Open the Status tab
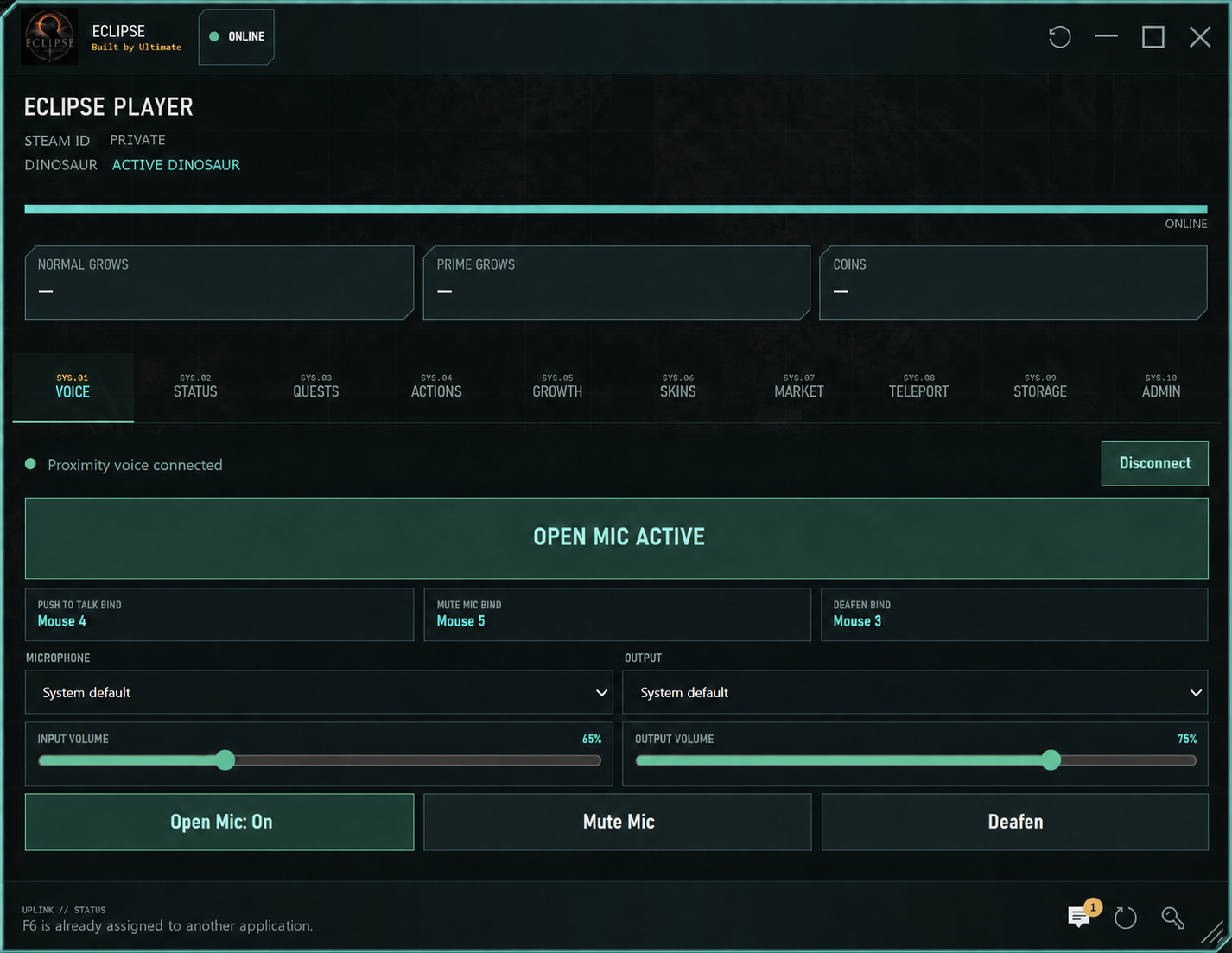This screenshot has width=1232, height=953. (195, 386)
